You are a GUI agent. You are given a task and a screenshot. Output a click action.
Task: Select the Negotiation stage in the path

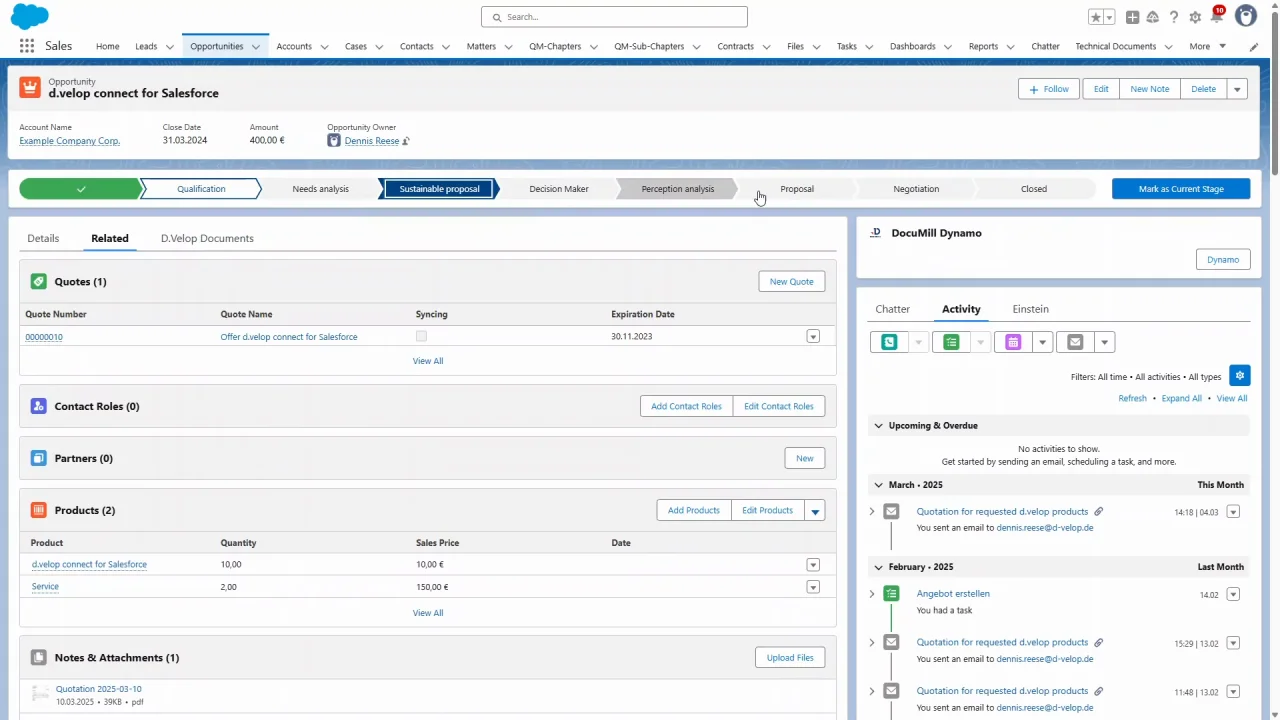tap(916, 189)
